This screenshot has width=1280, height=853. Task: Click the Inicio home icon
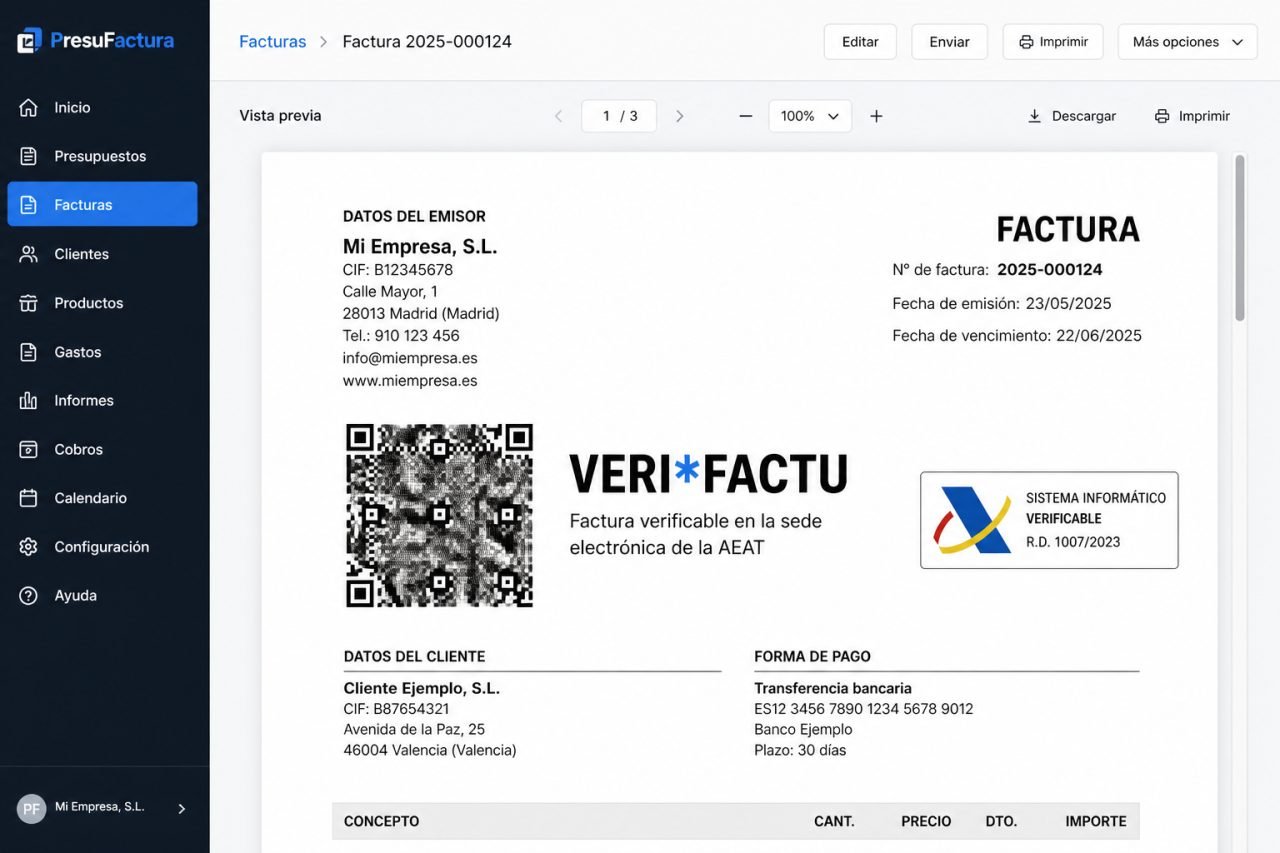(x=28, y=108)
